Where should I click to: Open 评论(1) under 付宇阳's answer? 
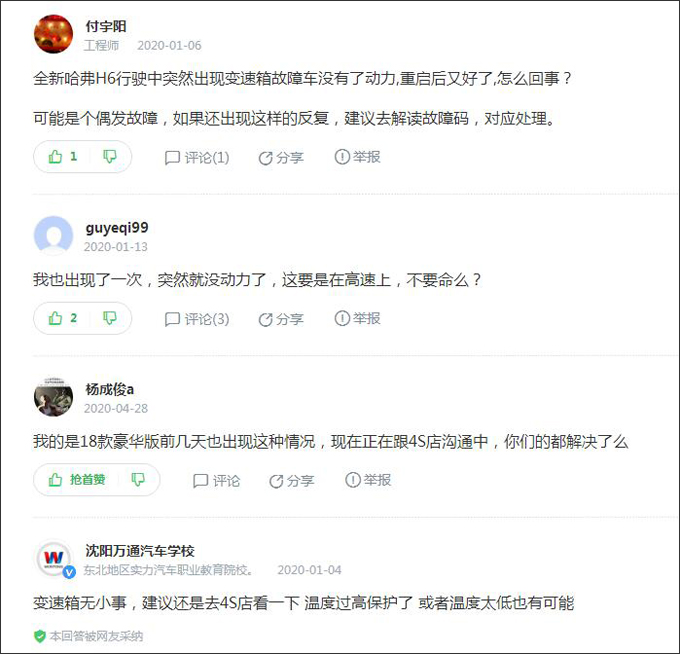(x=197, y=157)
